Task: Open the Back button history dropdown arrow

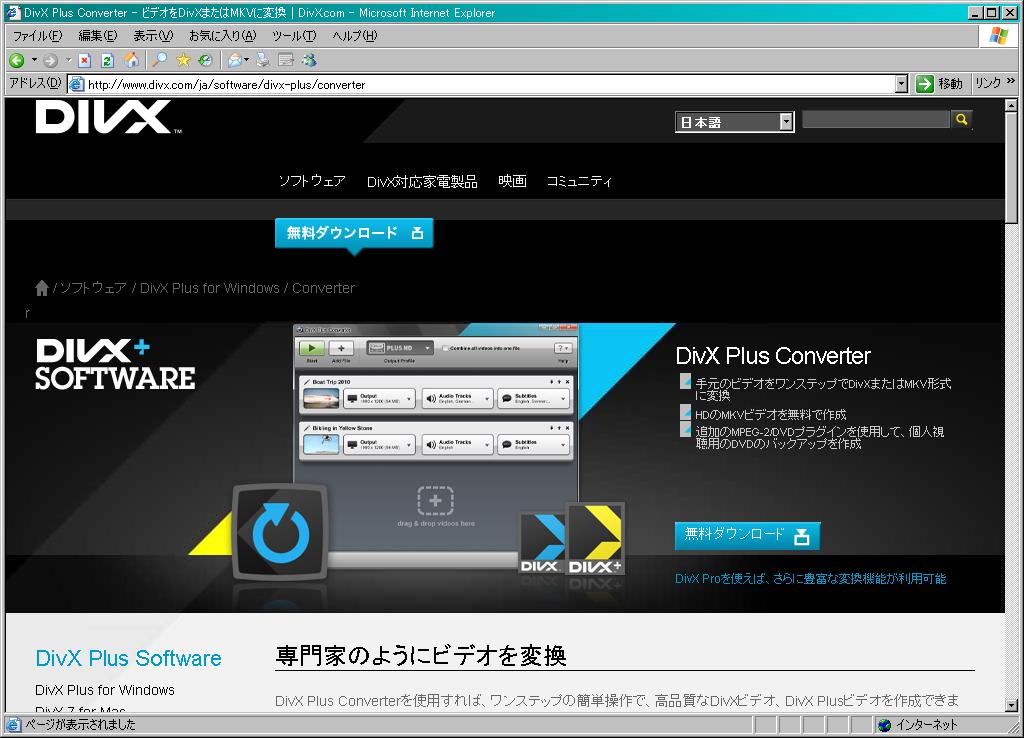Action: [34, 61]
